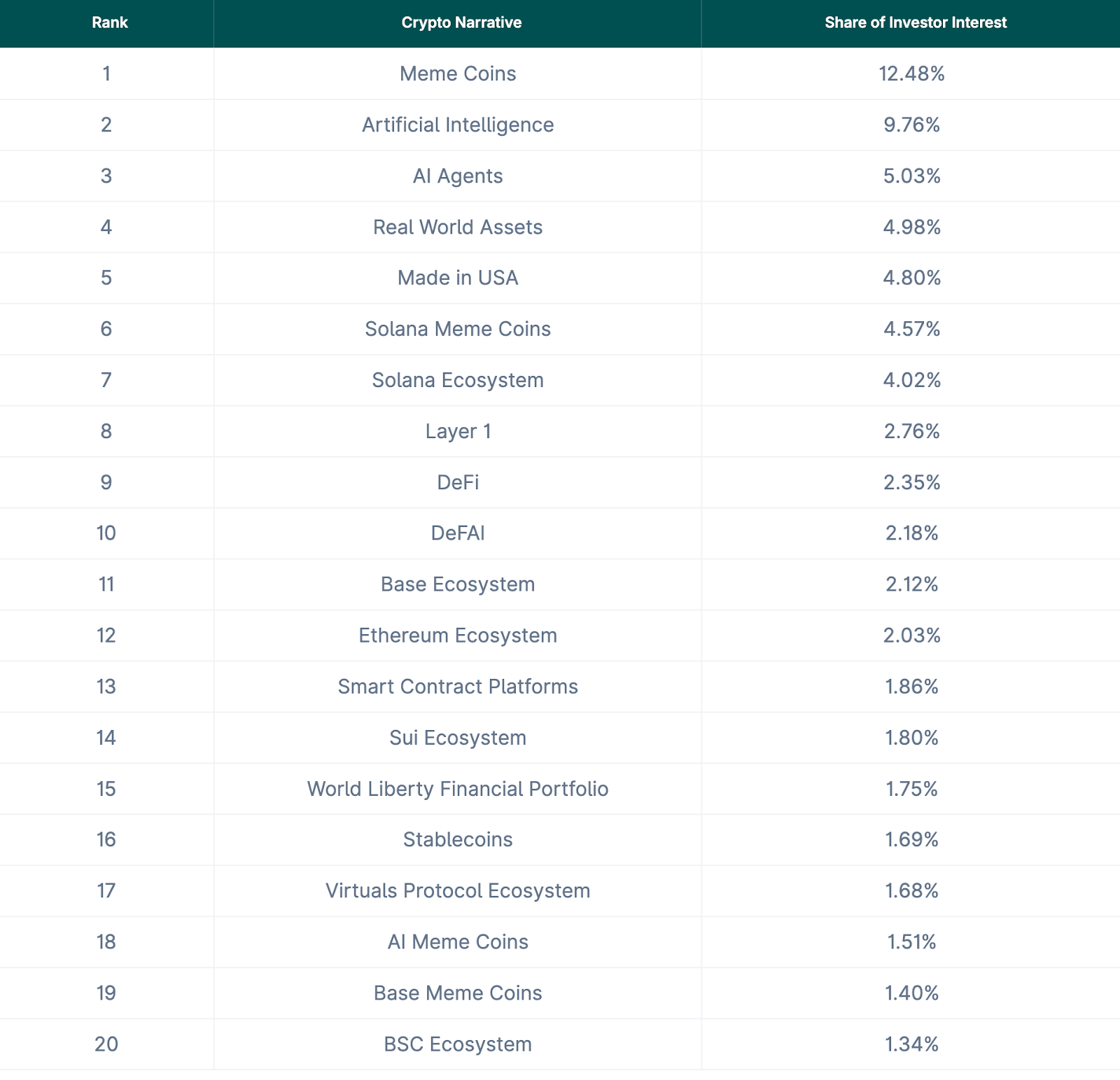Select the Artificial Intelligence narrative cell
Screen dimensions: 1120x1080
(x=458, y=125)
